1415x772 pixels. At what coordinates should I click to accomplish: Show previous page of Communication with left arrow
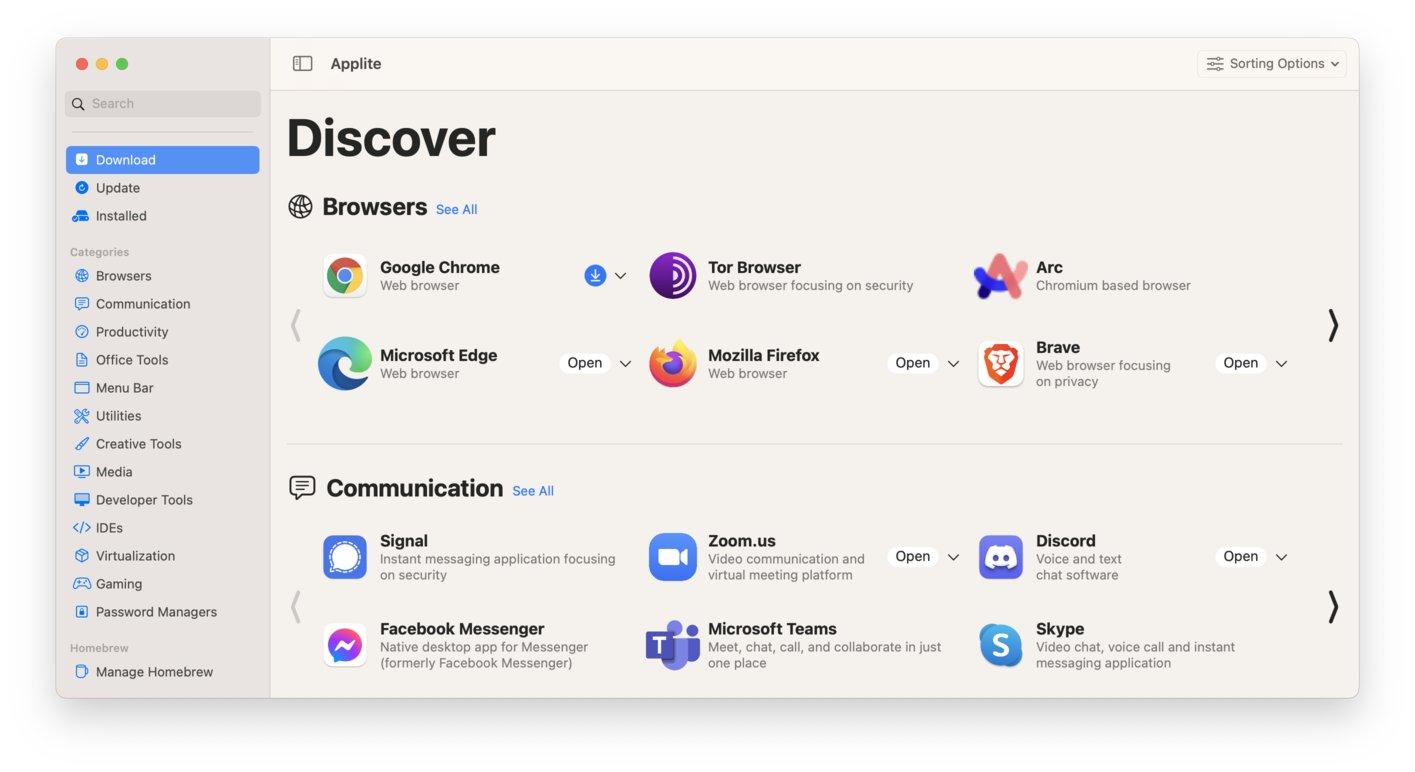(295, 607)
